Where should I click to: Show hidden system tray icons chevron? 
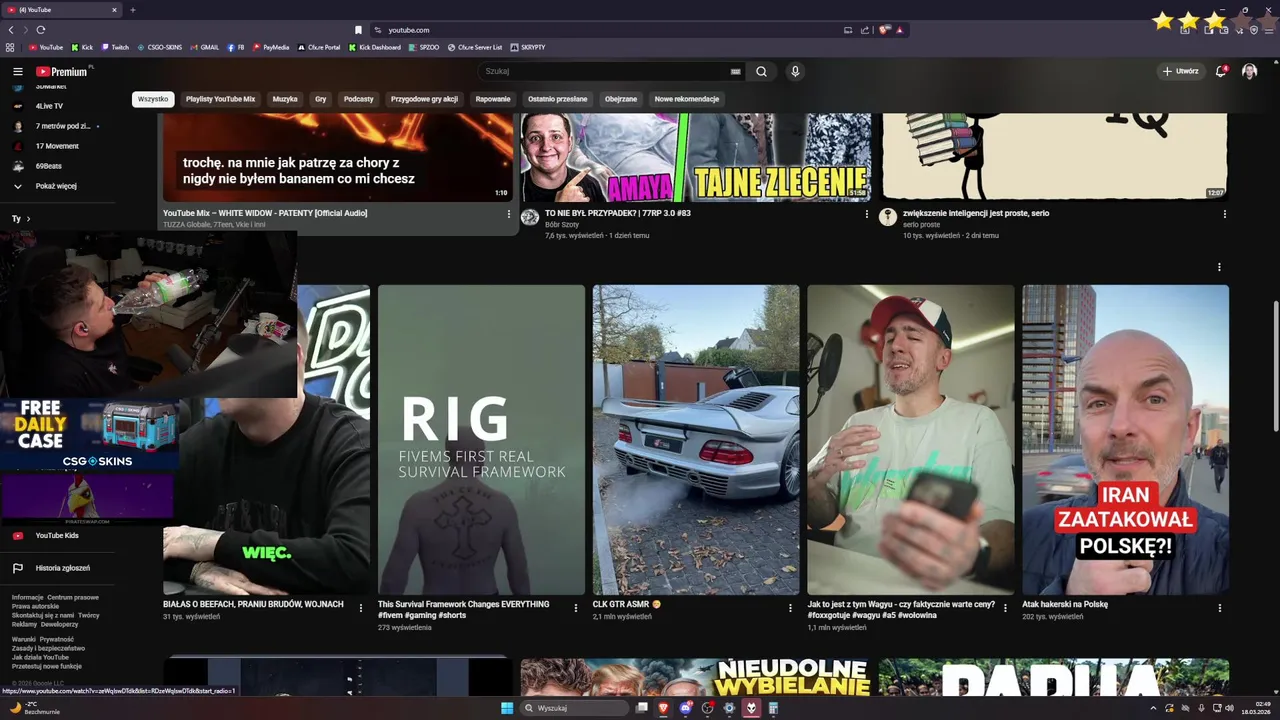(1153, 708)
